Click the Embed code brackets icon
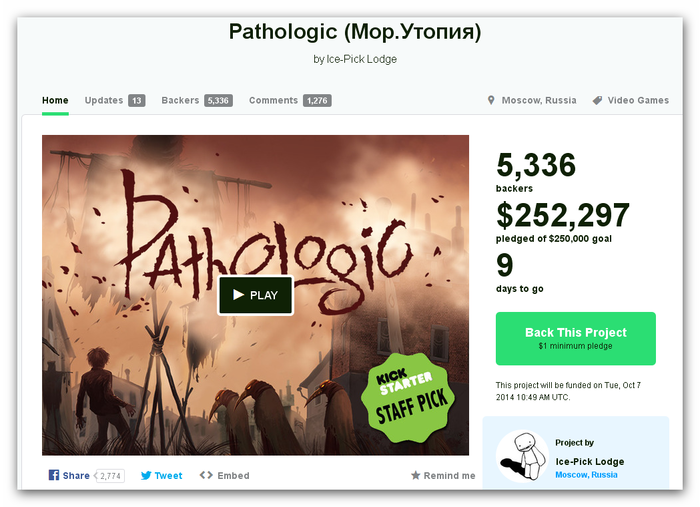 click(206, 475)
